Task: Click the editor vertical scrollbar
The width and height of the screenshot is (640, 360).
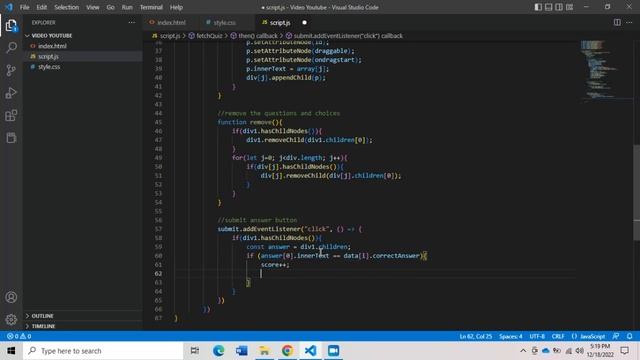Action: [637, 192]
